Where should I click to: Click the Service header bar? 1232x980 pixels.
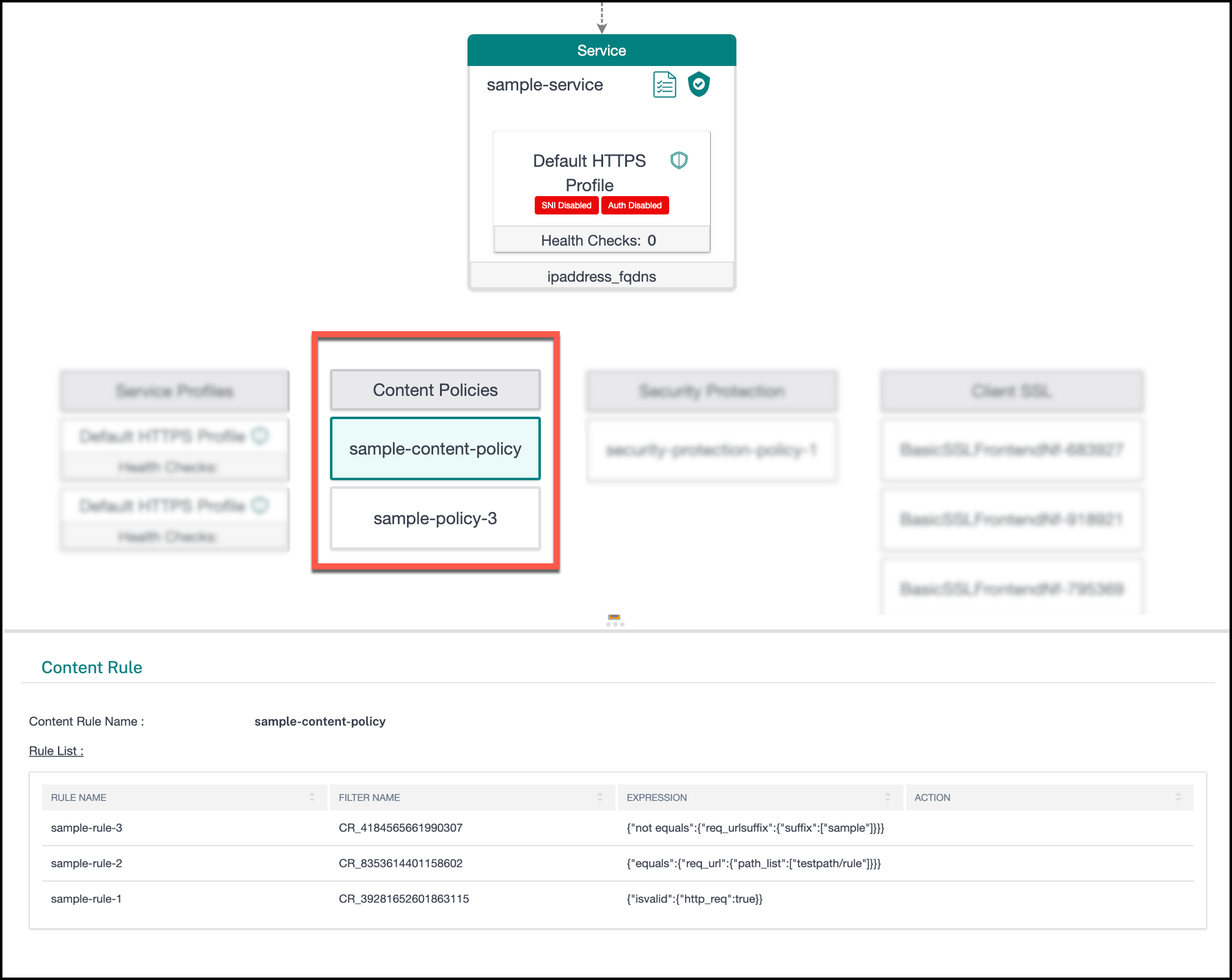[x=601, y=50]
